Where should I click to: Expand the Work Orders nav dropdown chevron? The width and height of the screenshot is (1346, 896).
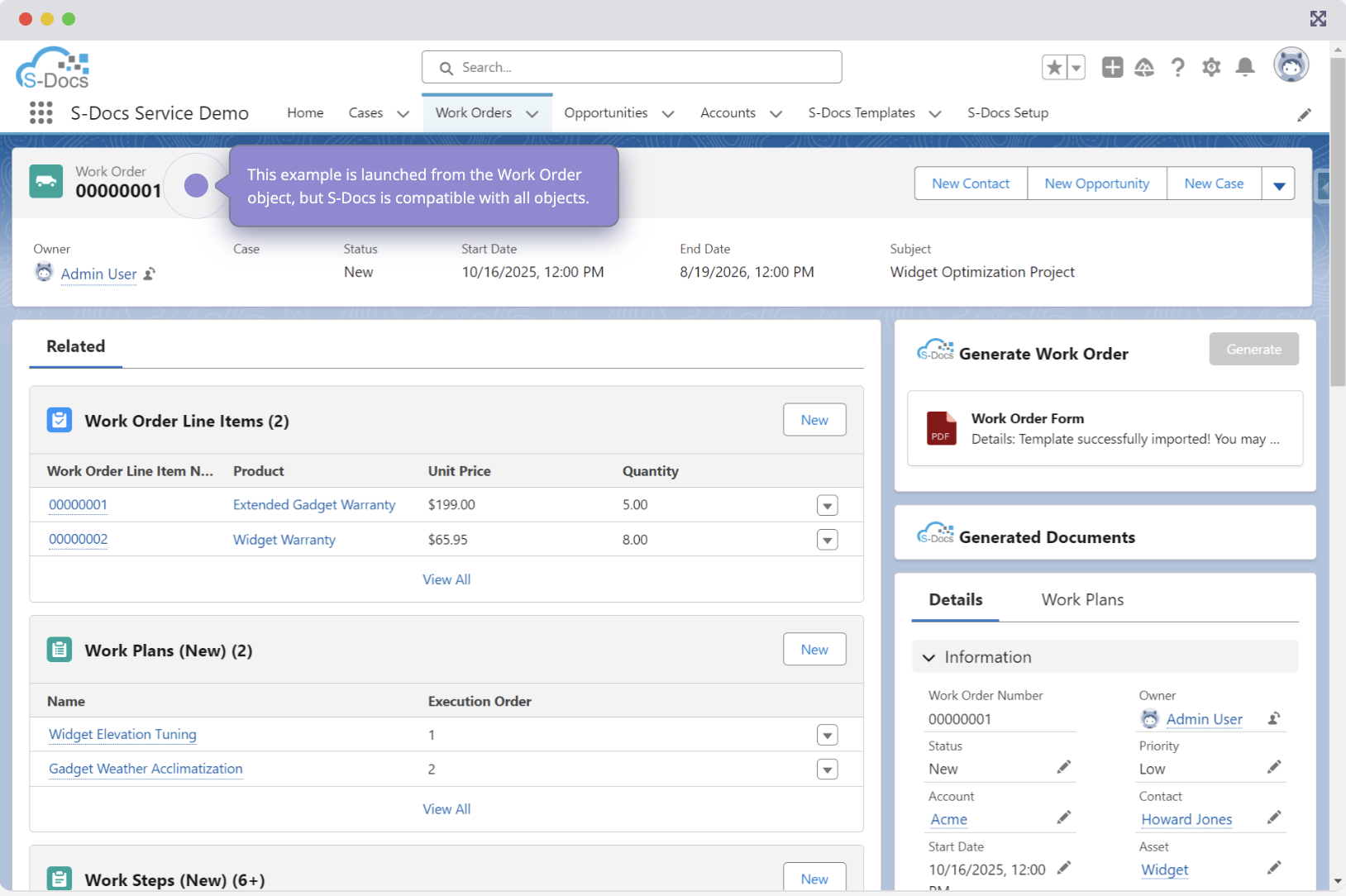[x=532, y=114]
